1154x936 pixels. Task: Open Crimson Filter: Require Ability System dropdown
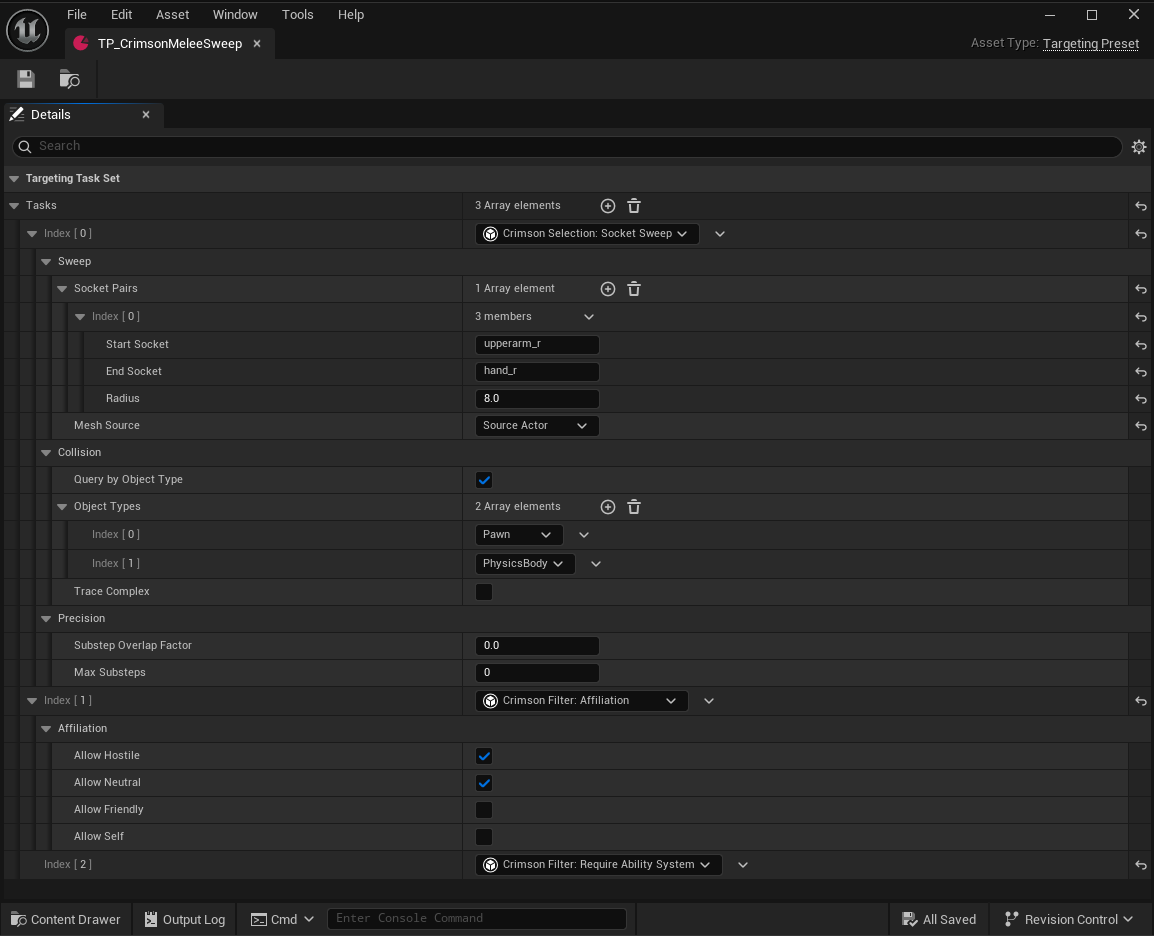point(598,865)
